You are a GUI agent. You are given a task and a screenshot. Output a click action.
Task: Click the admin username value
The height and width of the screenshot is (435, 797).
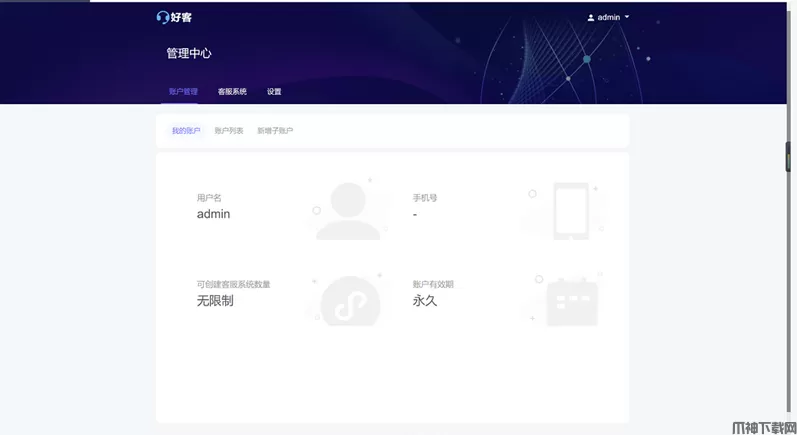pos(213,214)
